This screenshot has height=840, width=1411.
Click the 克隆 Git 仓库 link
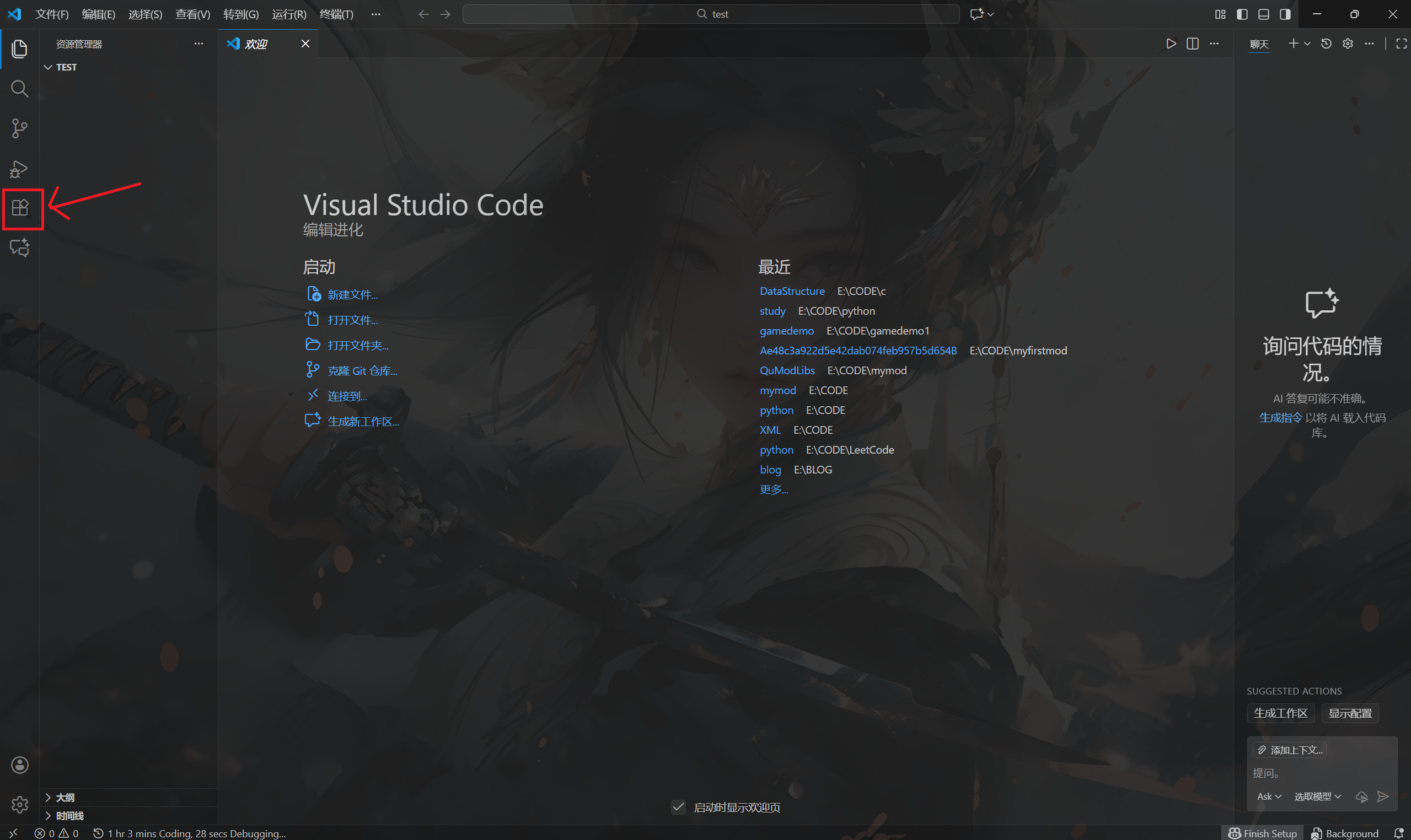(x=362, y=370)
